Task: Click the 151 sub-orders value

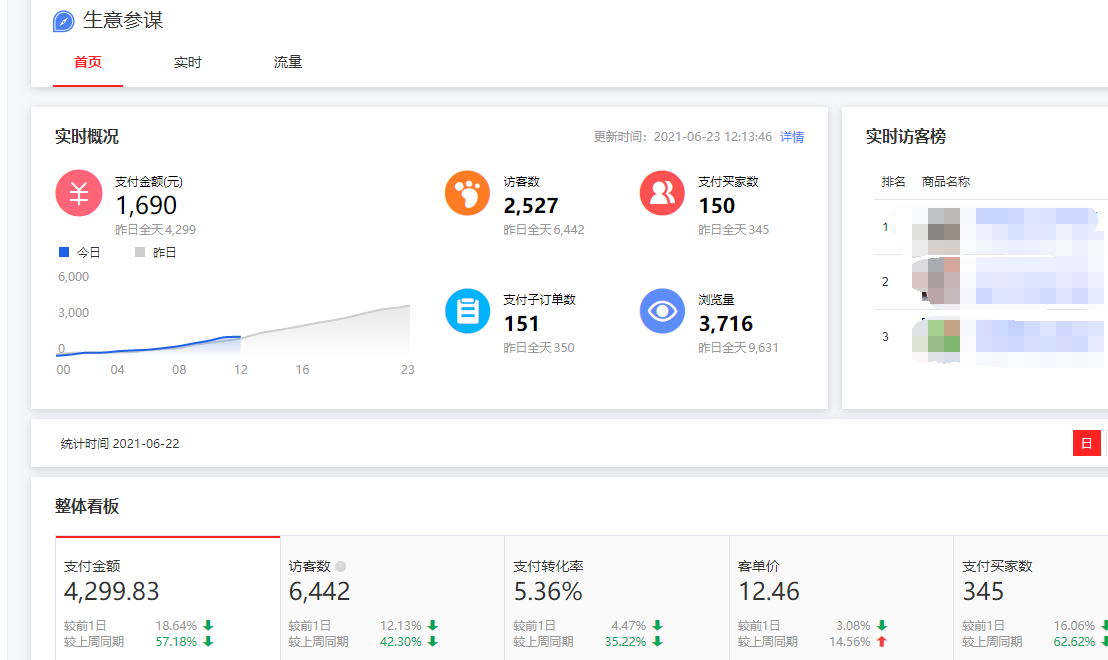Action: [521, 324]
